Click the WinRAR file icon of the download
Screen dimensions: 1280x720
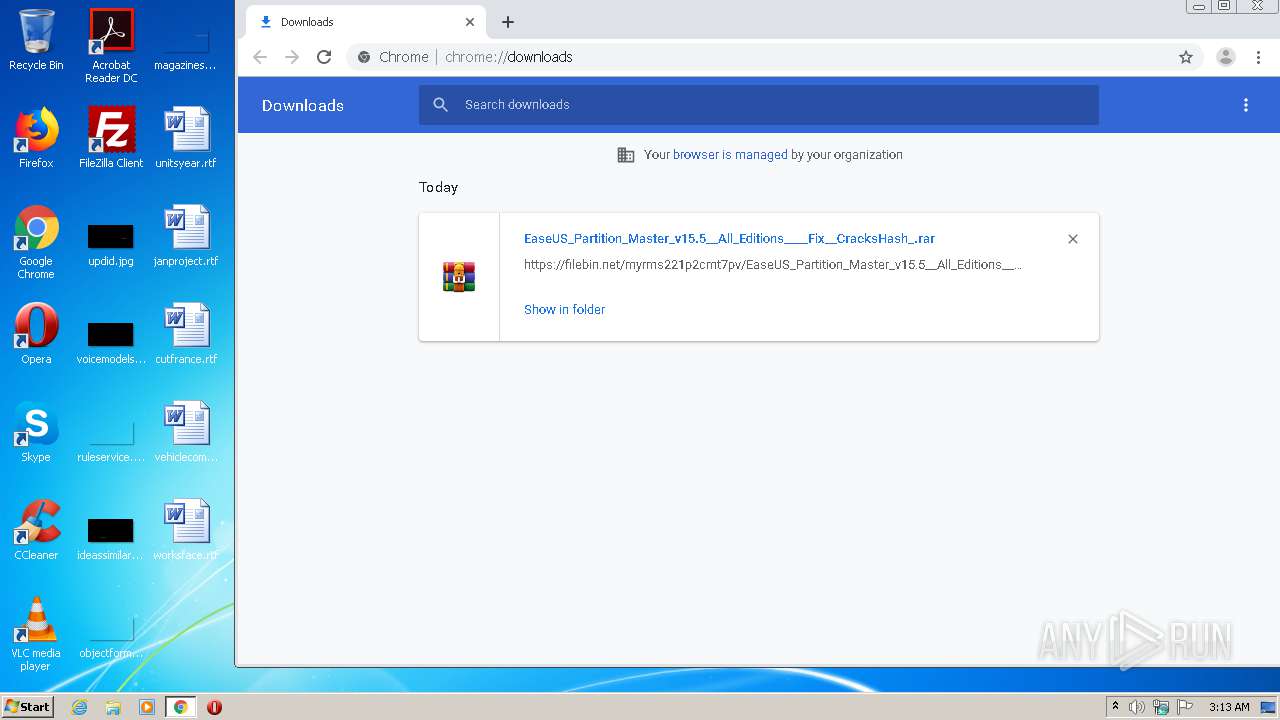pos(459,277)
